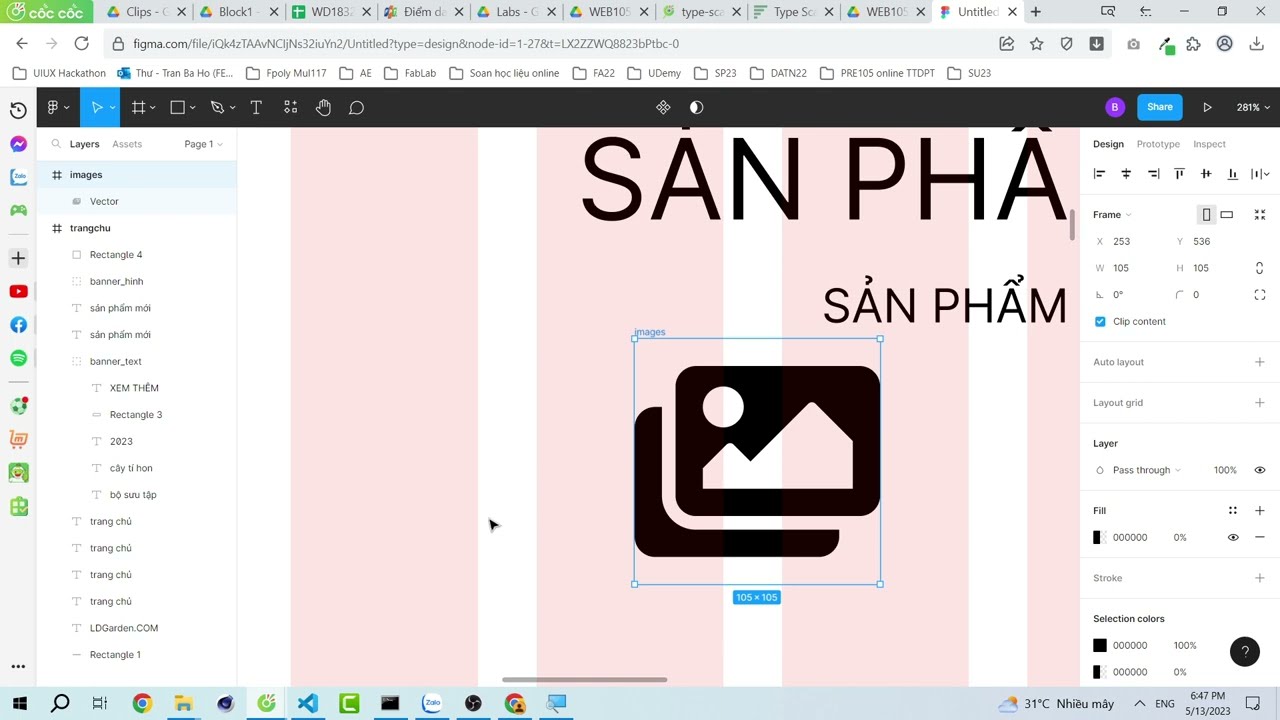Click the Share button
The width and height of the screenshot is (1280, 720).
tap(1160, 107)
